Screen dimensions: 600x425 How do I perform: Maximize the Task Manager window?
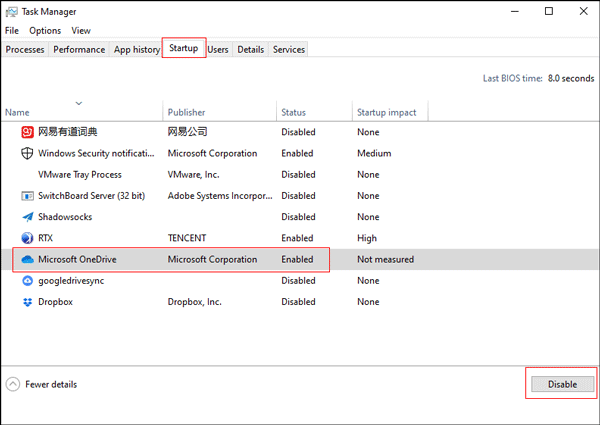tap(549, 11)
